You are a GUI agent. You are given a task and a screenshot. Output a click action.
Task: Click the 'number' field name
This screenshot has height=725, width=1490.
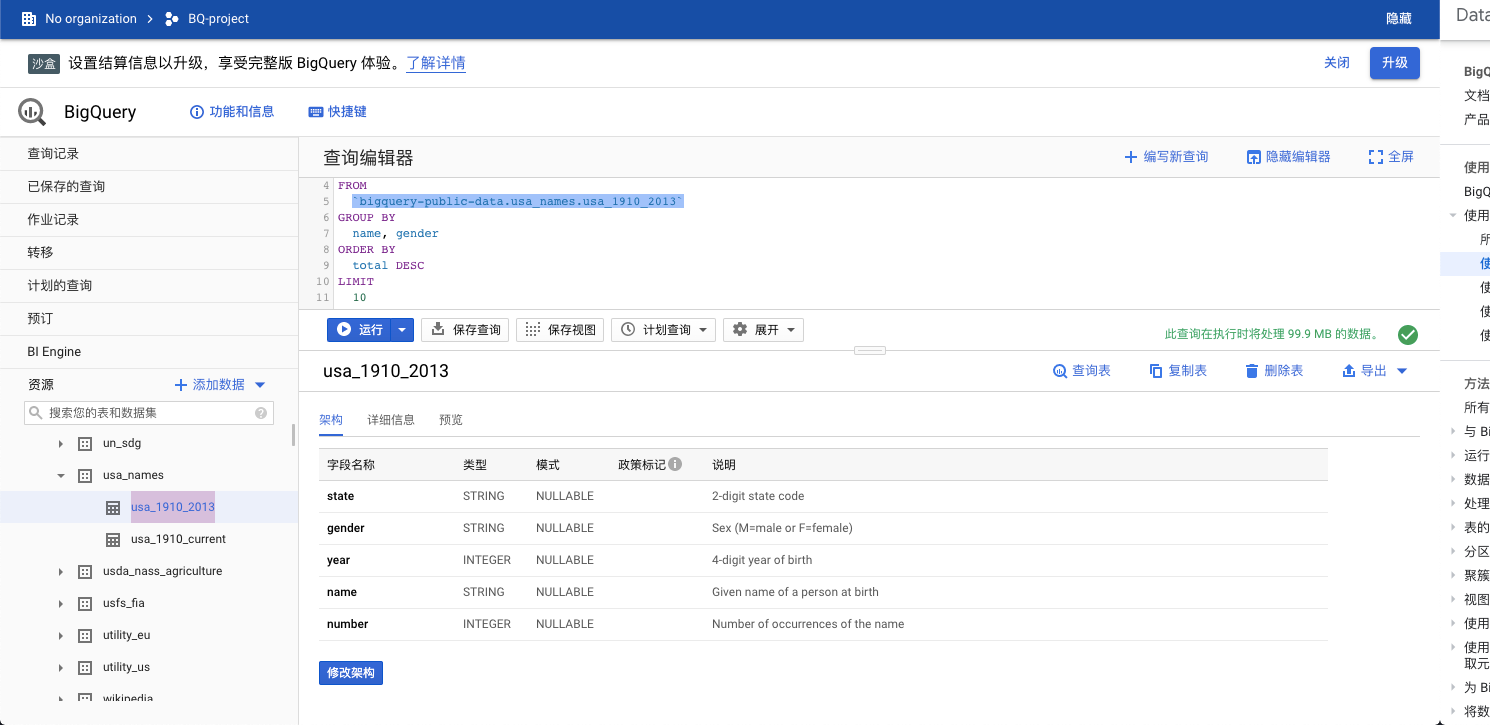[x=347, y=624]
